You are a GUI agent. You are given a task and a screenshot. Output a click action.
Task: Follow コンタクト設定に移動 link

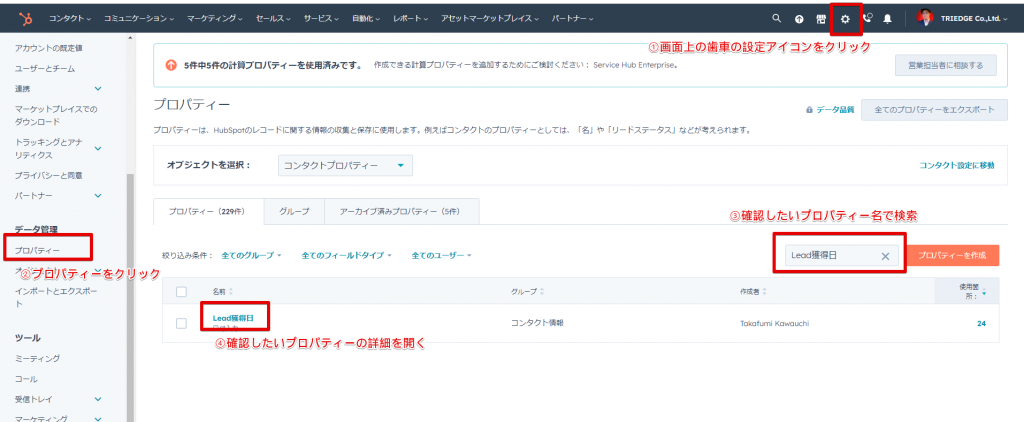(957, 165)
